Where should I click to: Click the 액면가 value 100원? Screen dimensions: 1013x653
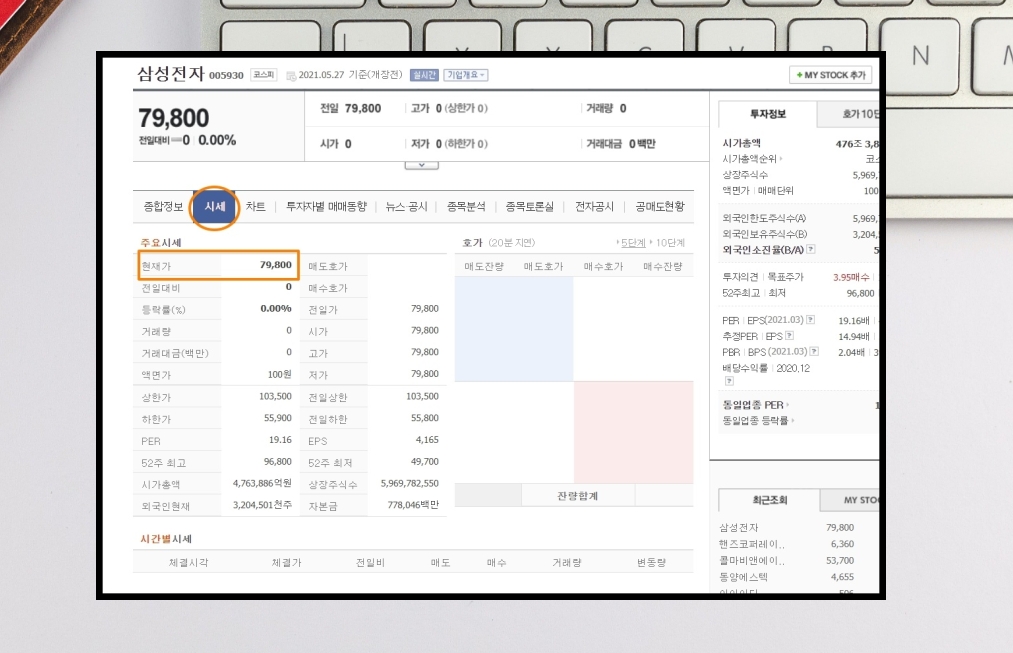click(x=280, y=375)
